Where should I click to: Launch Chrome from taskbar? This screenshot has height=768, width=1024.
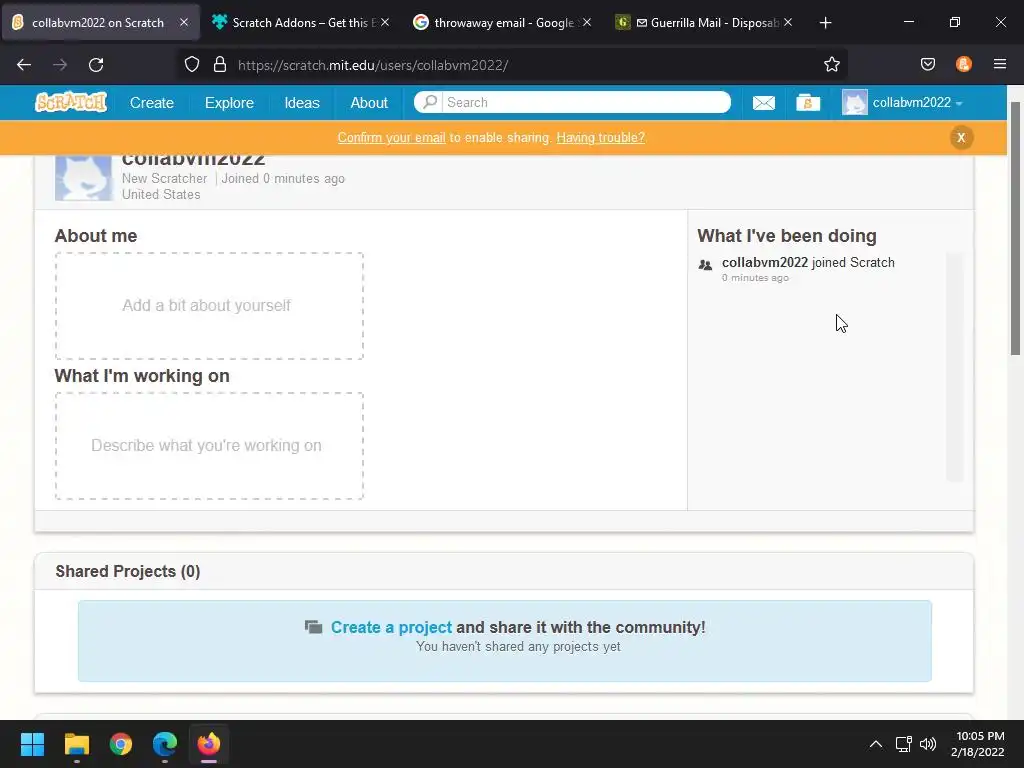121,744
